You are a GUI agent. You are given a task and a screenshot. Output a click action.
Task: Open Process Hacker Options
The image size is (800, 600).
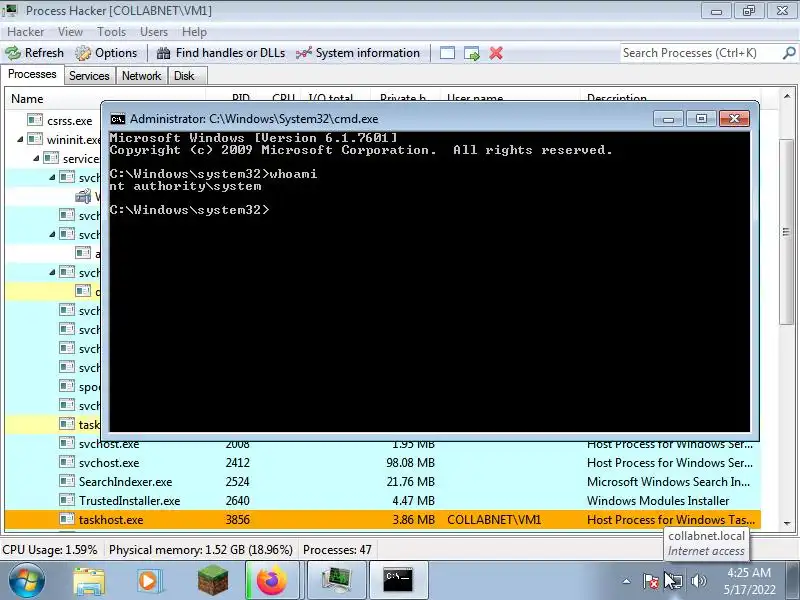pyautogui.click(x=106, y=53)
